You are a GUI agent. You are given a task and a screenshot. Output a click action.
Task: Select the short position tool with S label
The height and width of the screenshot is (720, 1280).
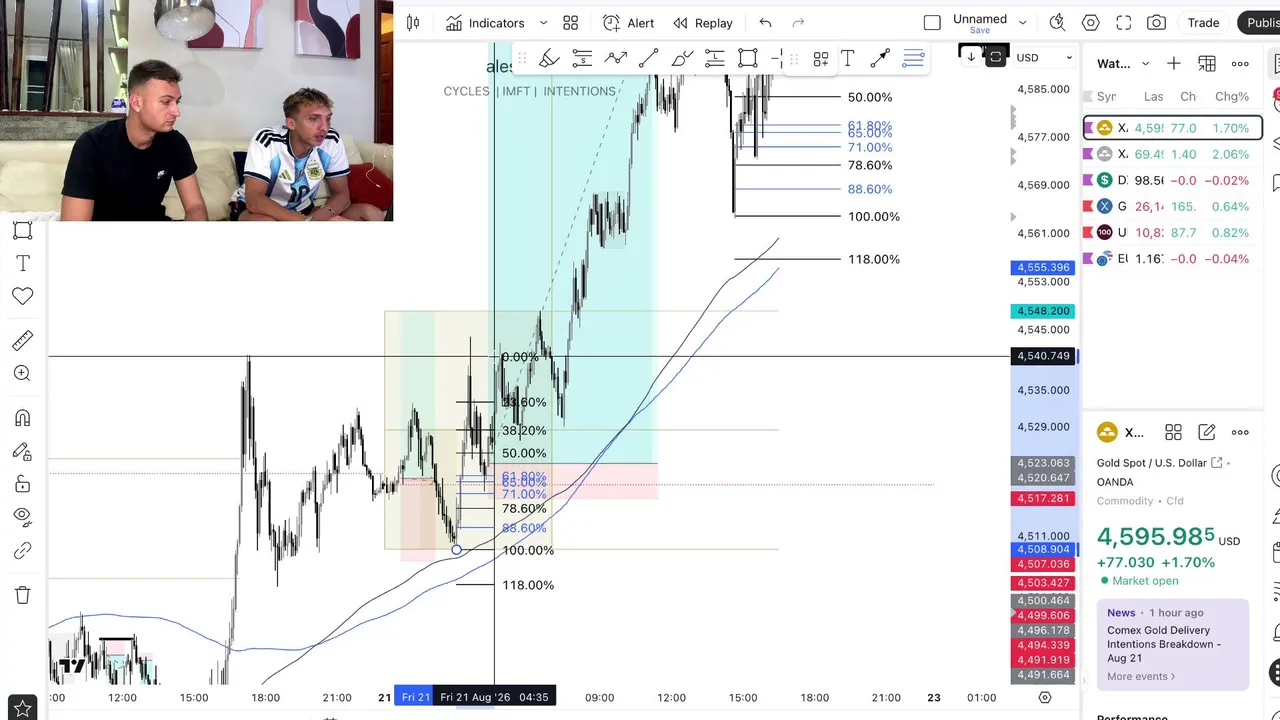pyautogui.click(x=582, y=59)
